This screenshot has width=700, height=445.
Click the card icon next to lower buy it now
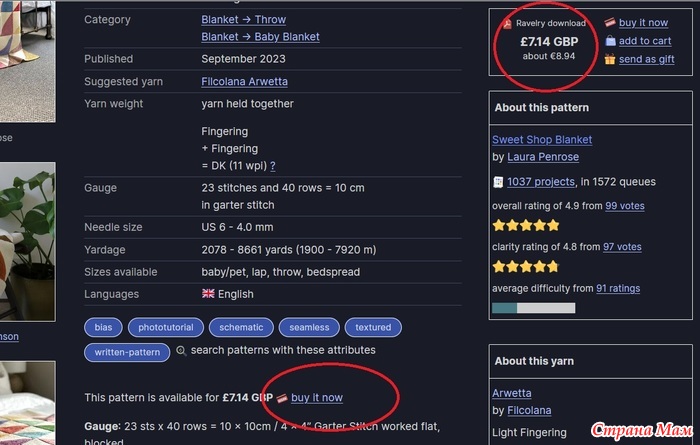282,398
